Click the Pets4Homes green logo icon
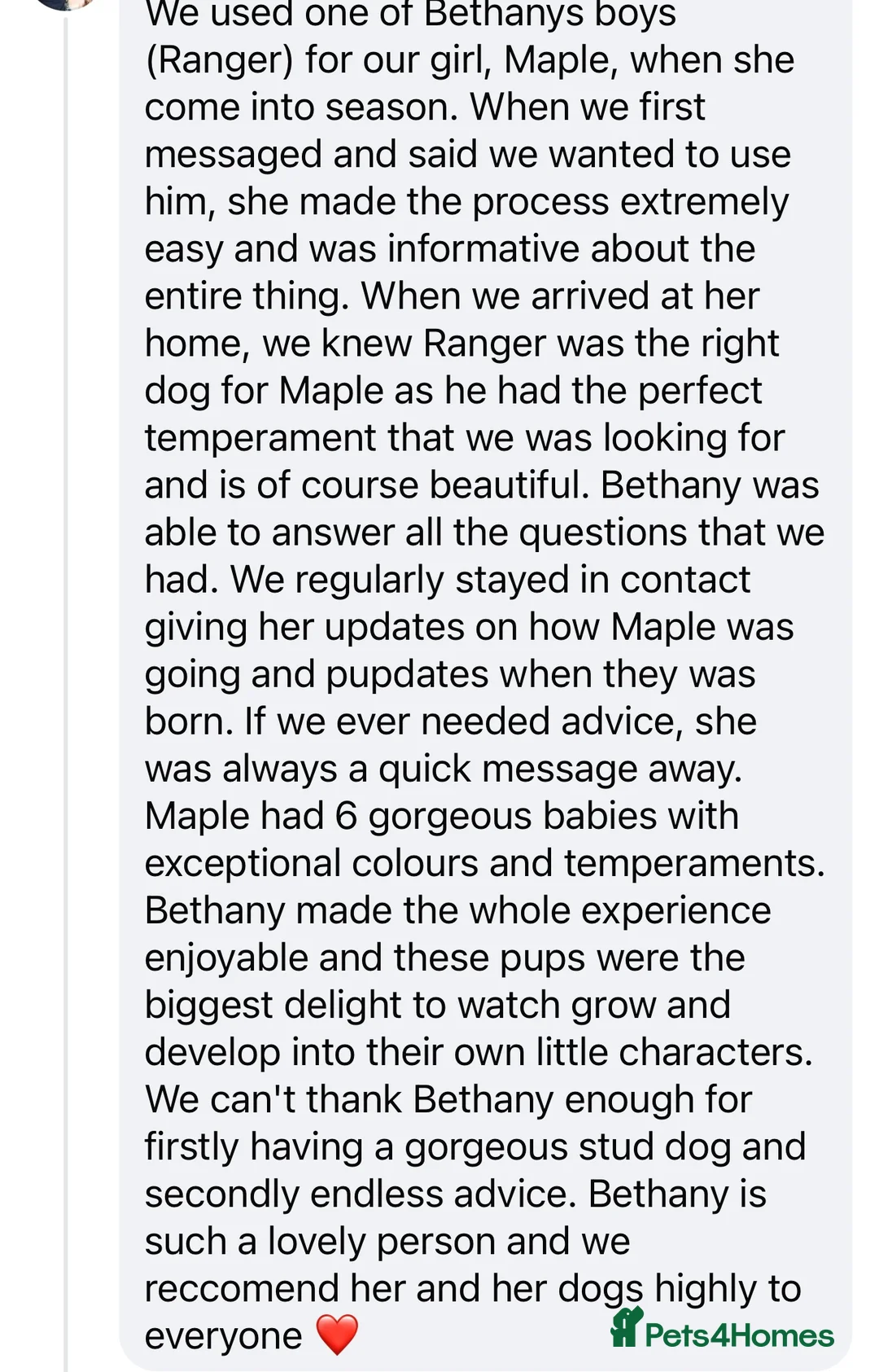 [626, 1327]
